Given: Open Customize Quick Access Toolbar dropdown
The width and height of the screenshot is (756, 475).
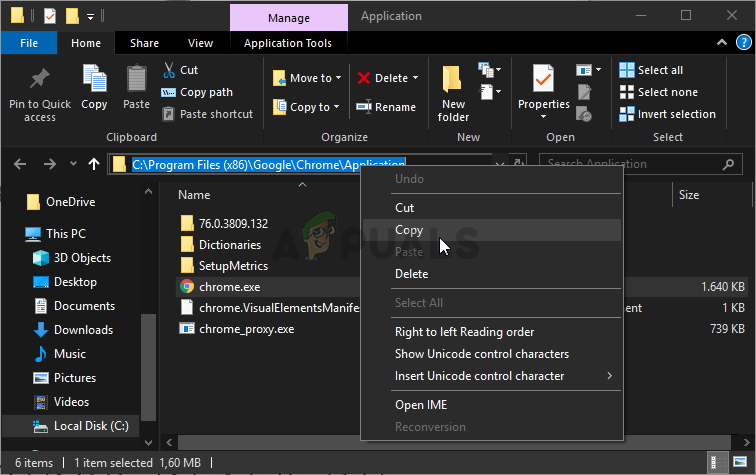Looking at the screenshot, I should 91,17.
